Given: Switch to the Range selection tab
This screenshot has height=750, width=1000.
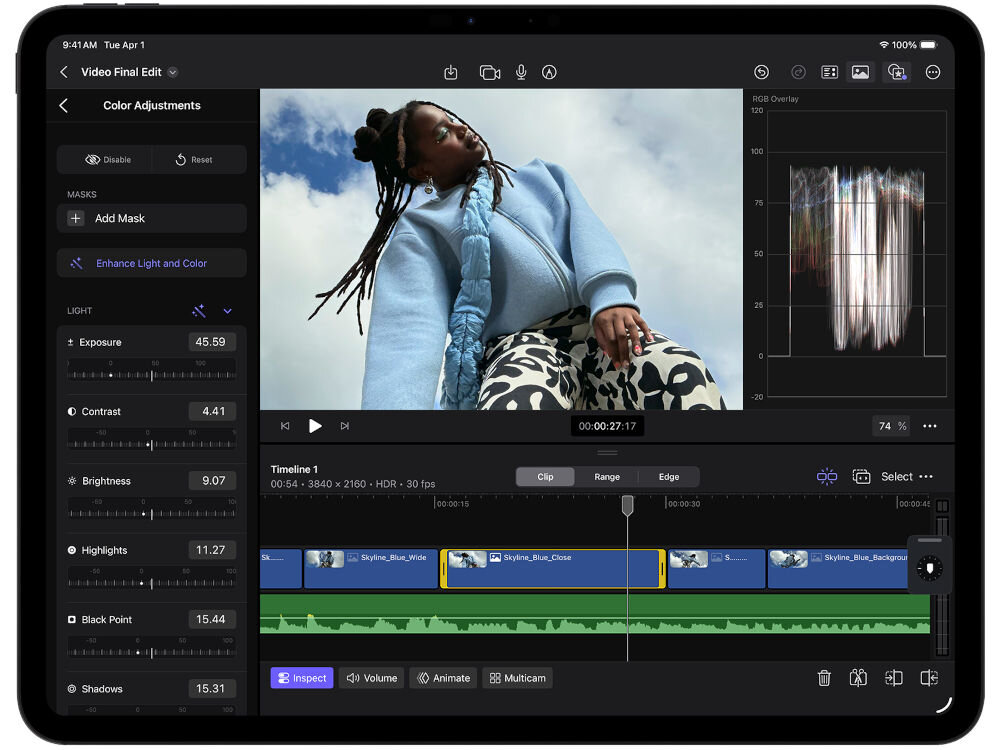Looking at the screenshot, I should (x=606, y=477).
